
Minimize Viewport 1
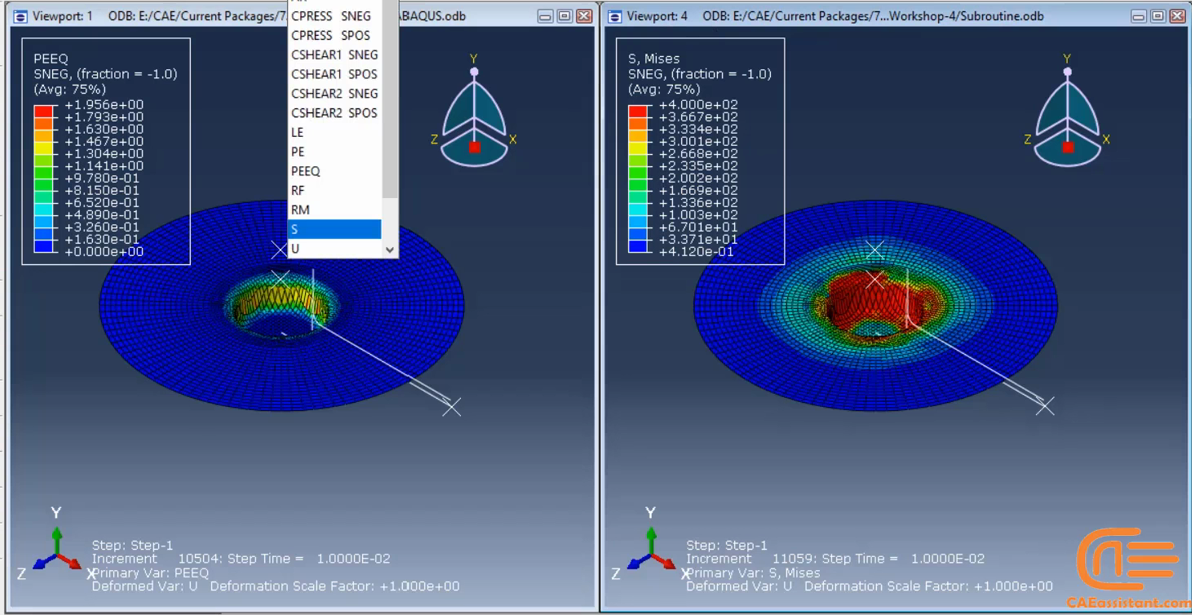tap(544, 16)
